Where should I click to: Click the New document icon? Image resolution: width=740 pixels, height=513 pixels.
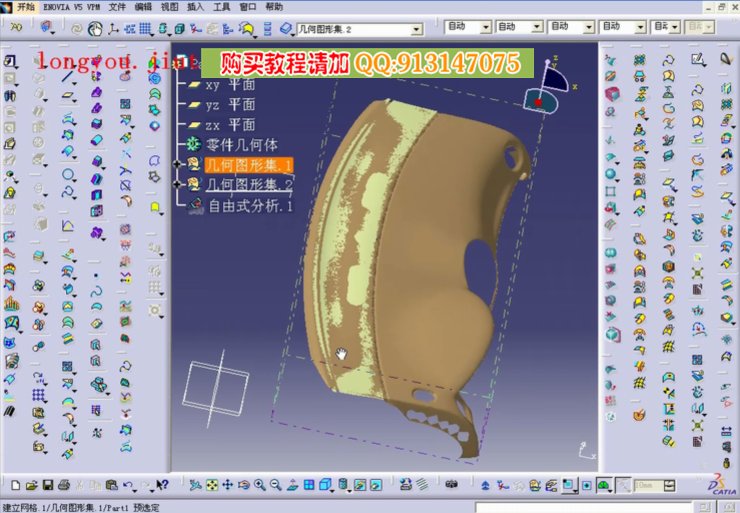(15, 485)
